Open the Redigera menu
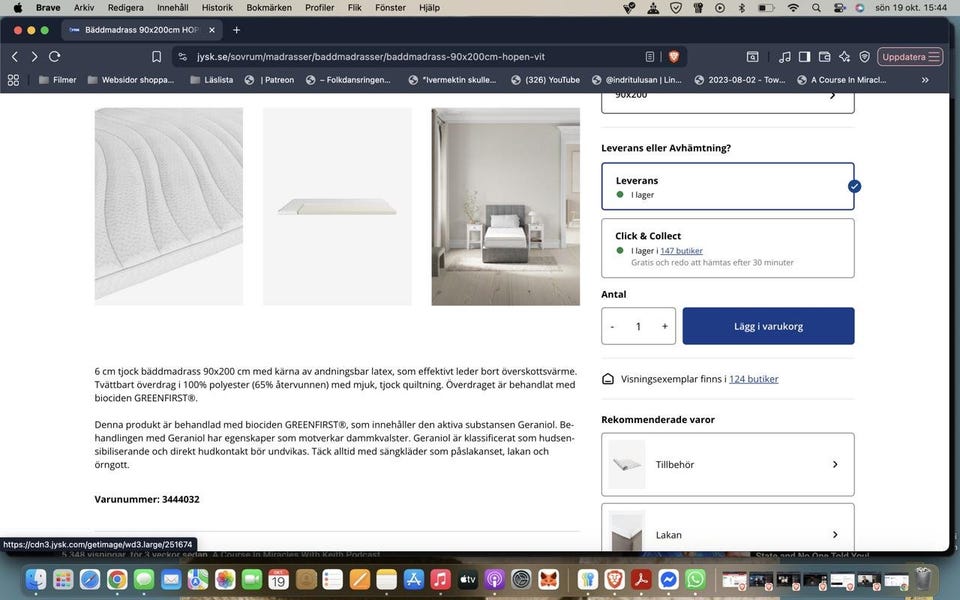The height and width of the screenshot is (600, 960). [x=126, y=8]
